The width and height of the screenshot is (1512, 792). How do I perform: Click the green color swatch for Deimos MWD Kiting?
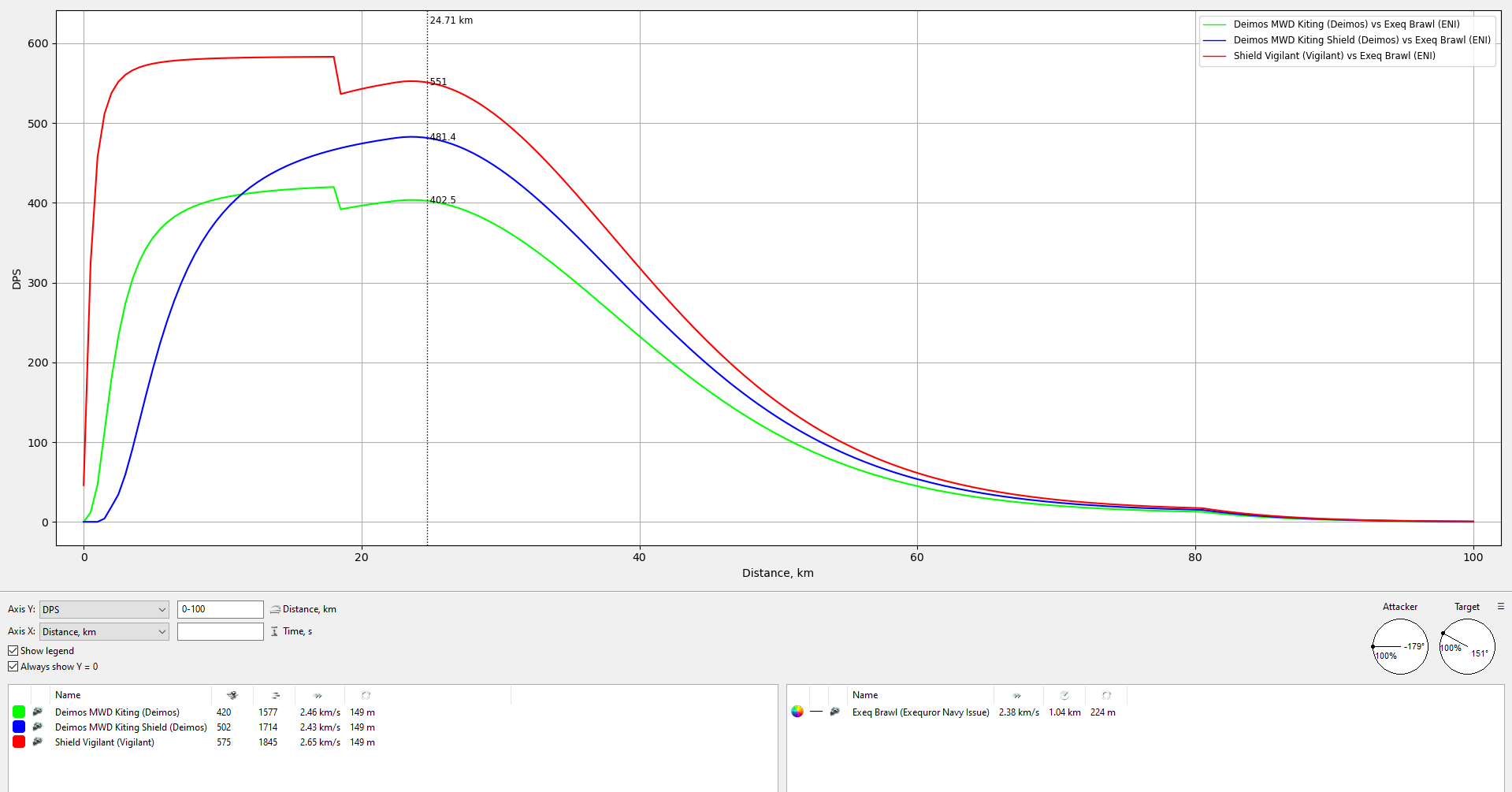(19, 712)
